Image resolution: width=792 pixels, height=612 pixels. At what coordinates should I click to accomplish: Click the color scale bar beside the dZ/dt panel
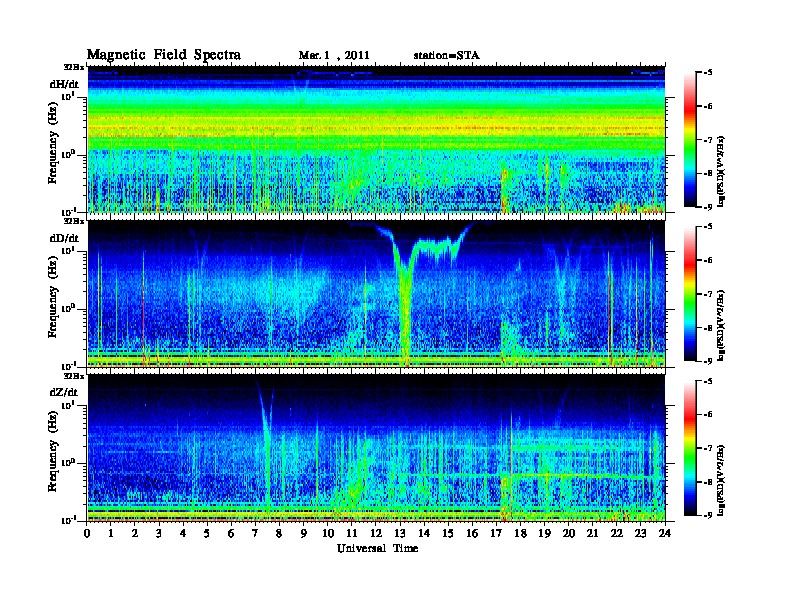coord(690,448)
